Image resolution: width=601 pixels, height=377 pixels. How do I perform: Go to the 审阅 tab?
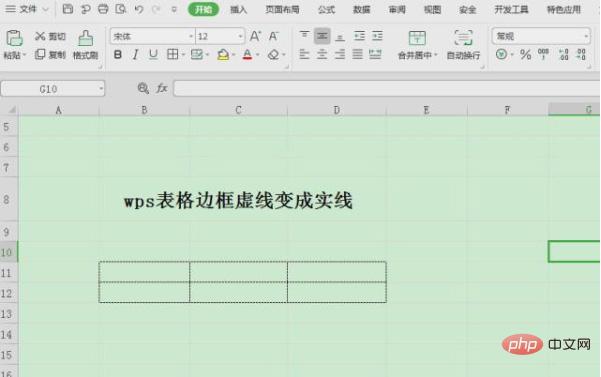[397, 10]
